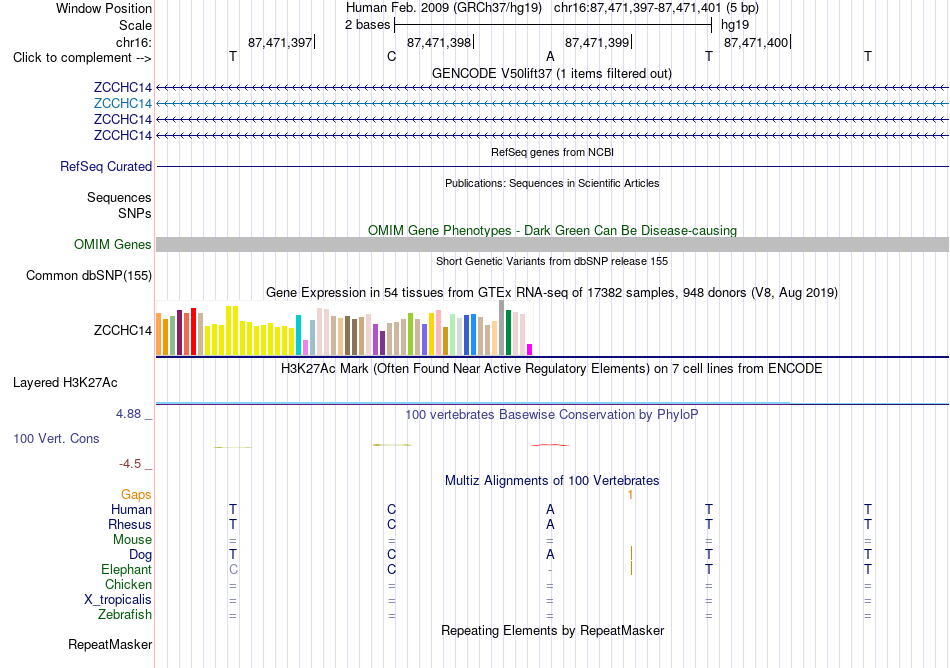The image size is (950, 668).
Task: Click the dark green bar in the GTEx chart
Action: [x=508, y=332]
